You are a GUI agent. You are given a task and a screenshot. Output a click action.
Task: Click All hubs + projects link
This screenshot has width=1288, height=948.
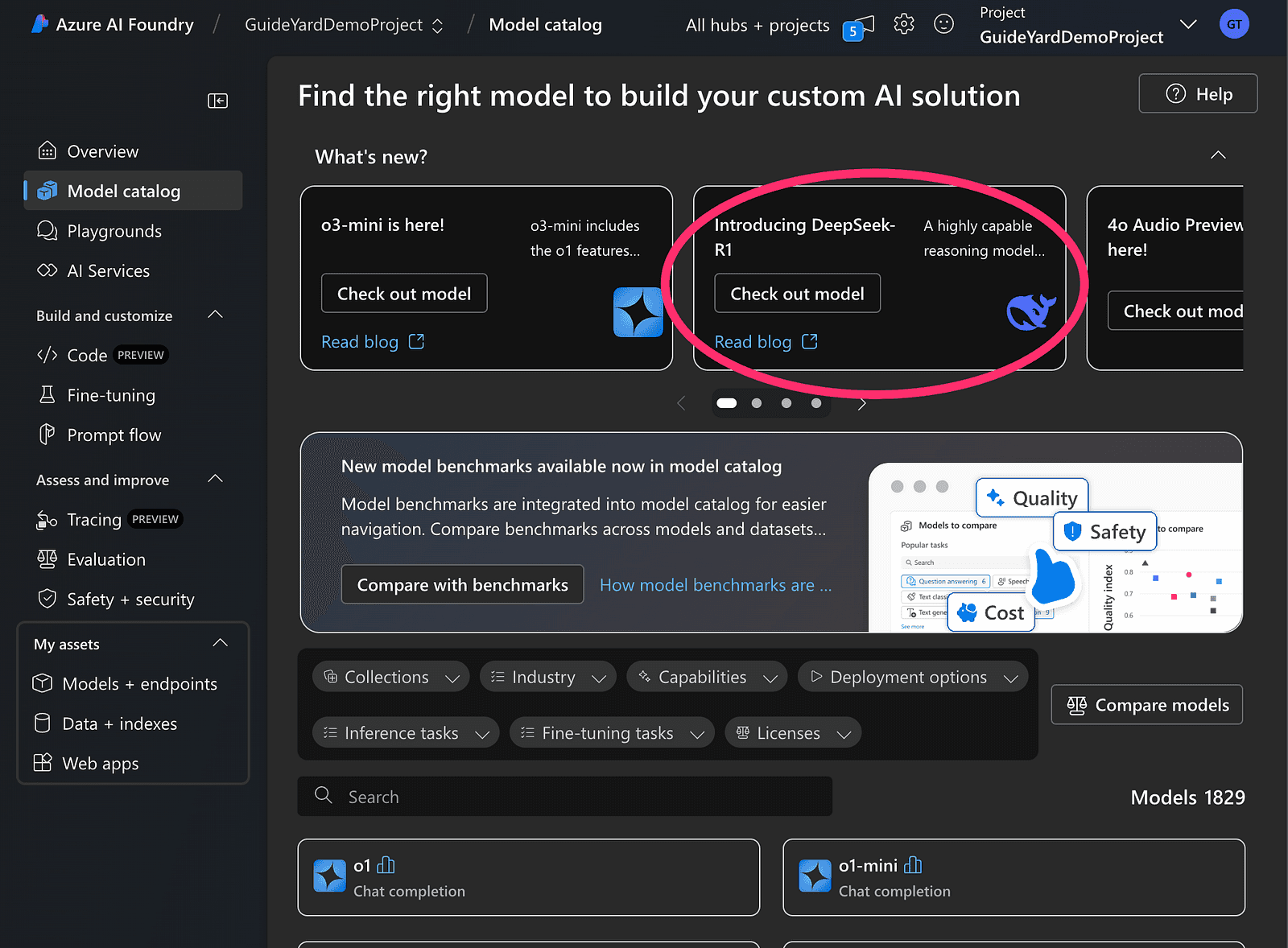(758, 25)
